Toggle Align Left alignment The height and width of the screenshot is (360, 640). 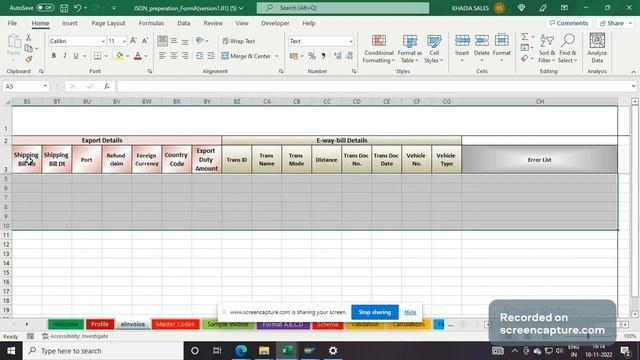pyautogui.click(x=162, y=56)
